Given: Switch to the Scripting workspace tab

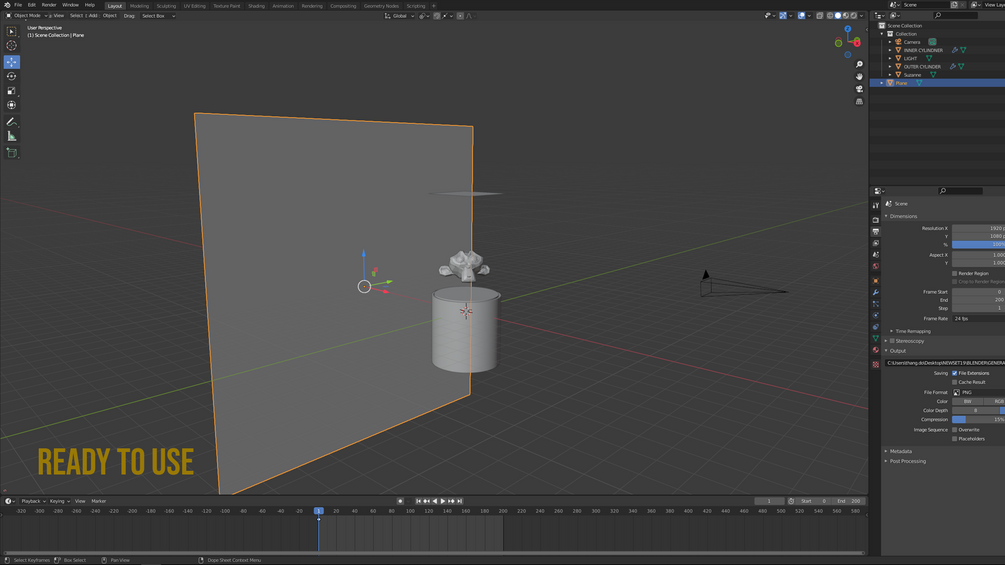Looking at the screenshot, I should tap(415, 6).
